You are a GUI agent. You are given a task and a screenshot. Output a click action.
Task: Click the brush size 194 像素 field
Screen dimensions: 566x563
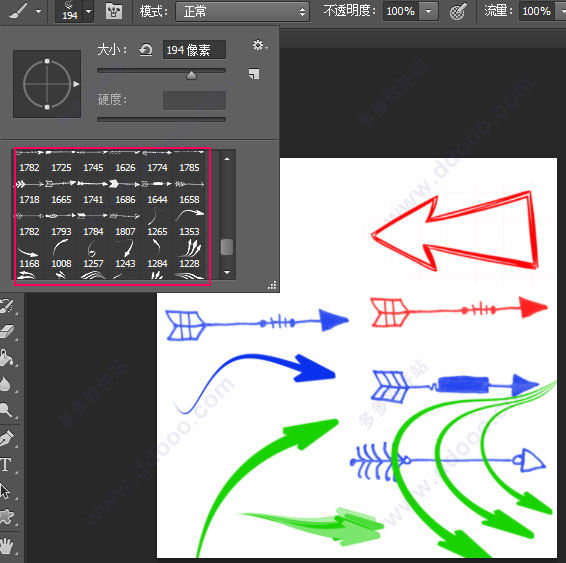194,50
